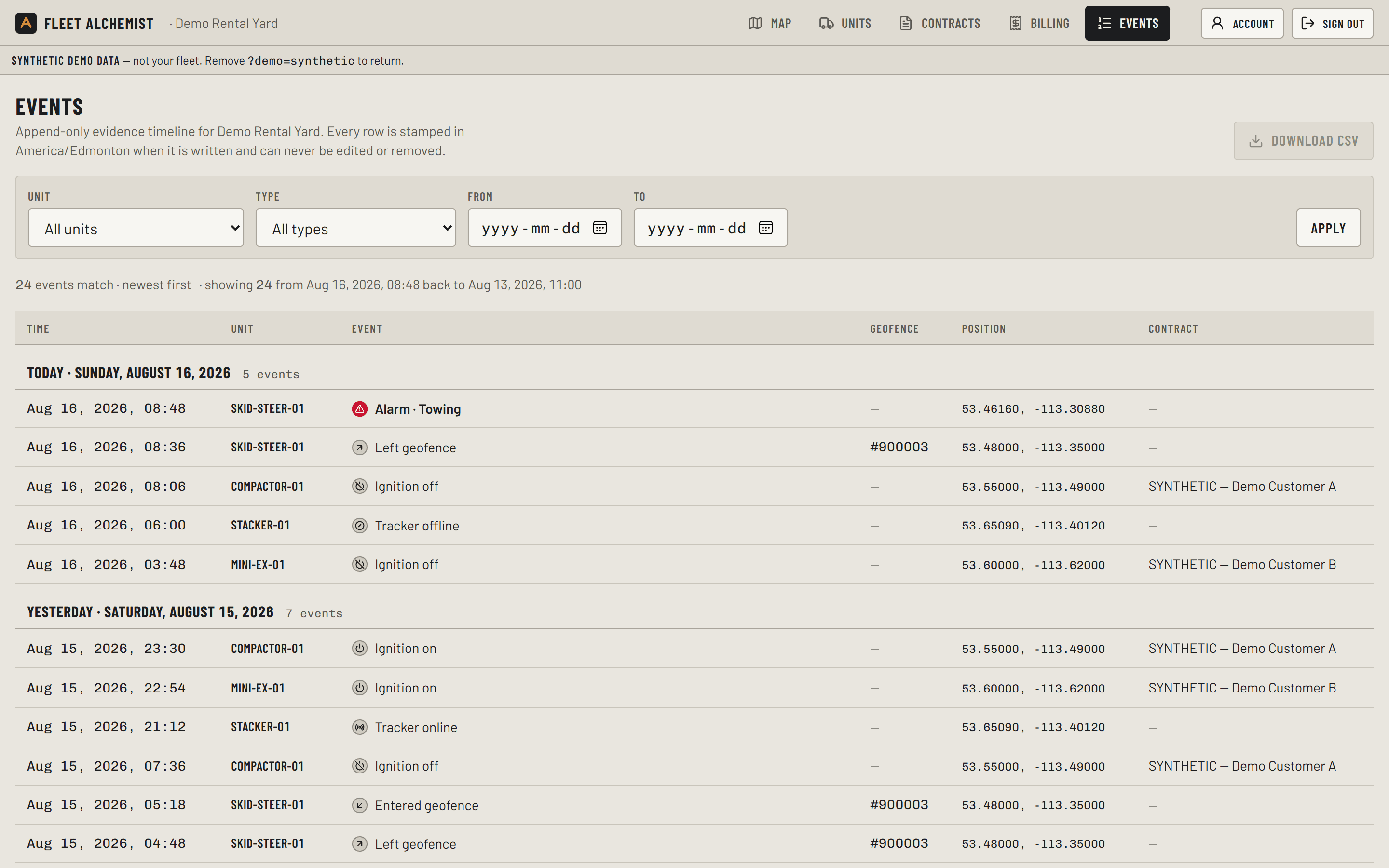The image size is (1389, 868).
Task: Click geofence #900003 in 05:18 row
Action: [x=899, y=805]
